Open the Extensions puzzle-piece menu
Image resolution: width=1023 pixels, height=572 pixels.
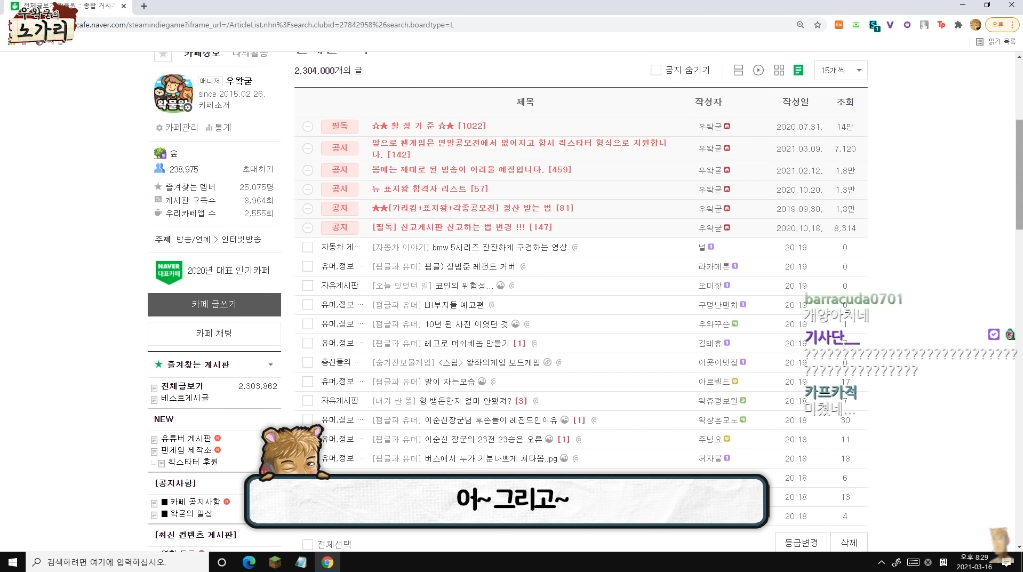click(958, 25)
